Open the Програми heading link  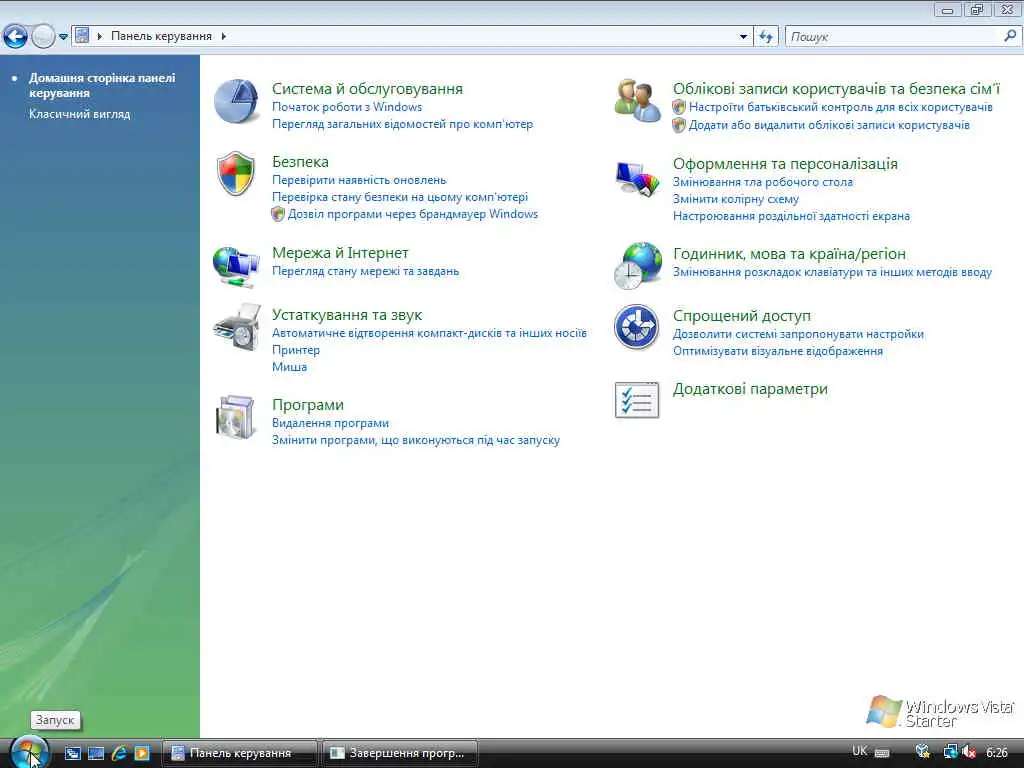pos(308,405)
